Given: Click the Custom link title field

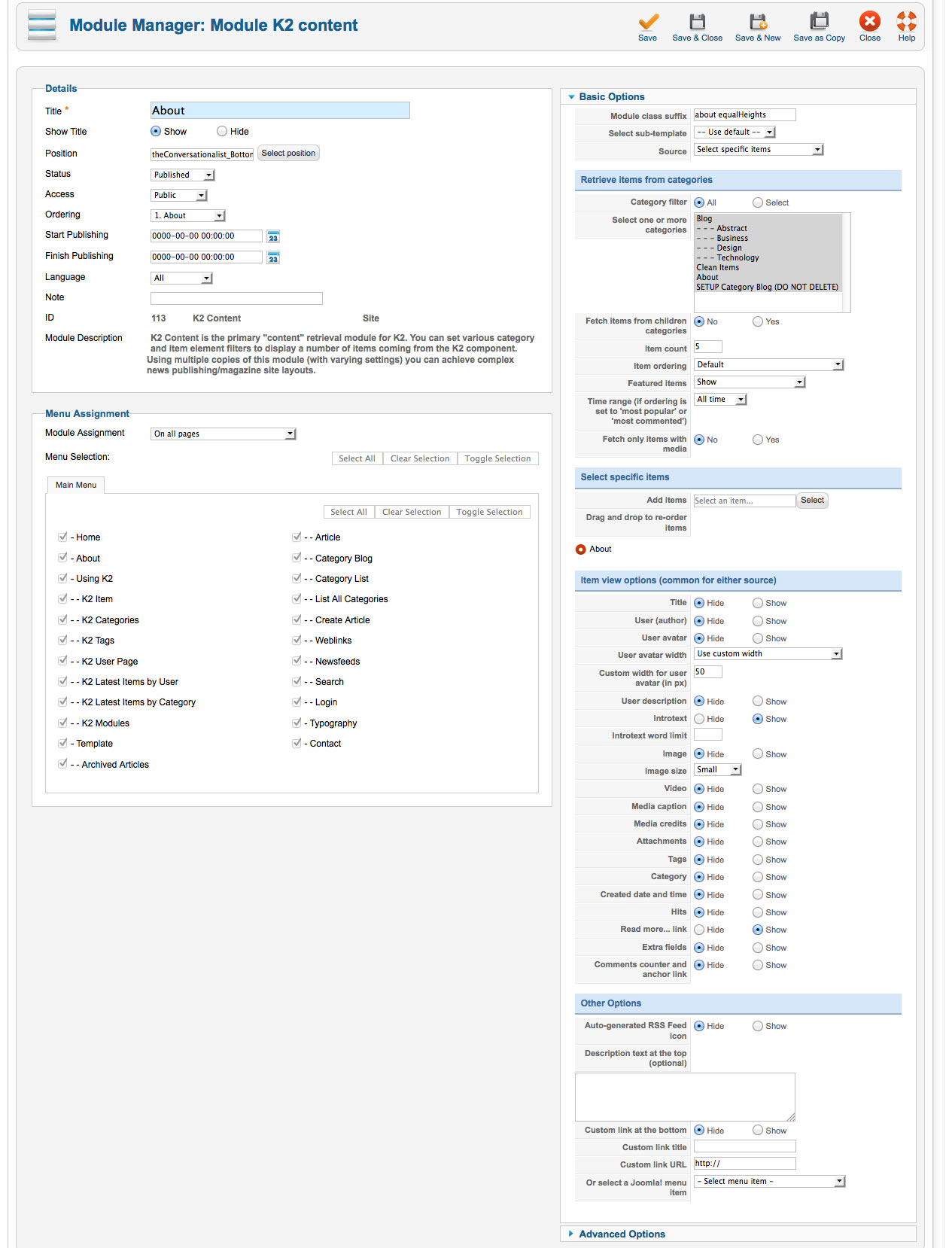Looking at the screenshot, I should (x=744, y=1146).
